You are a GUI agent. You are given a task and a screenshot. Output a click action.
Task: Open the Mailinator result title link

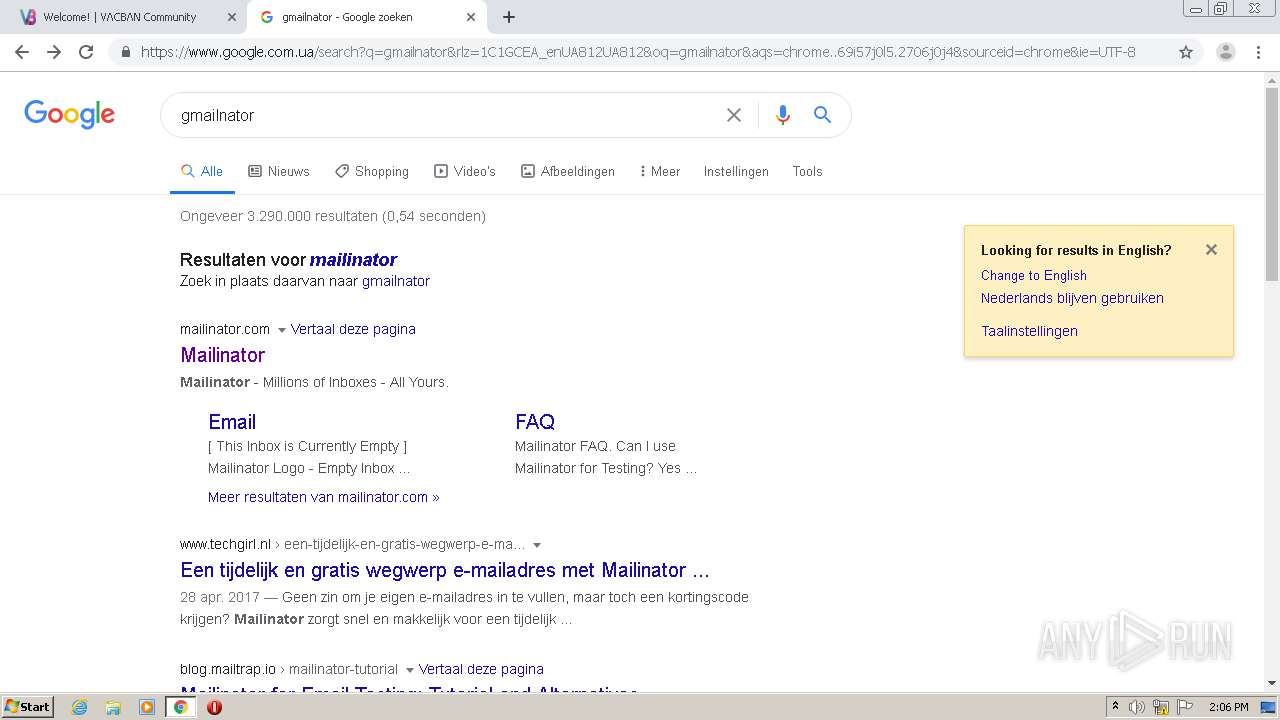[222, 355]
